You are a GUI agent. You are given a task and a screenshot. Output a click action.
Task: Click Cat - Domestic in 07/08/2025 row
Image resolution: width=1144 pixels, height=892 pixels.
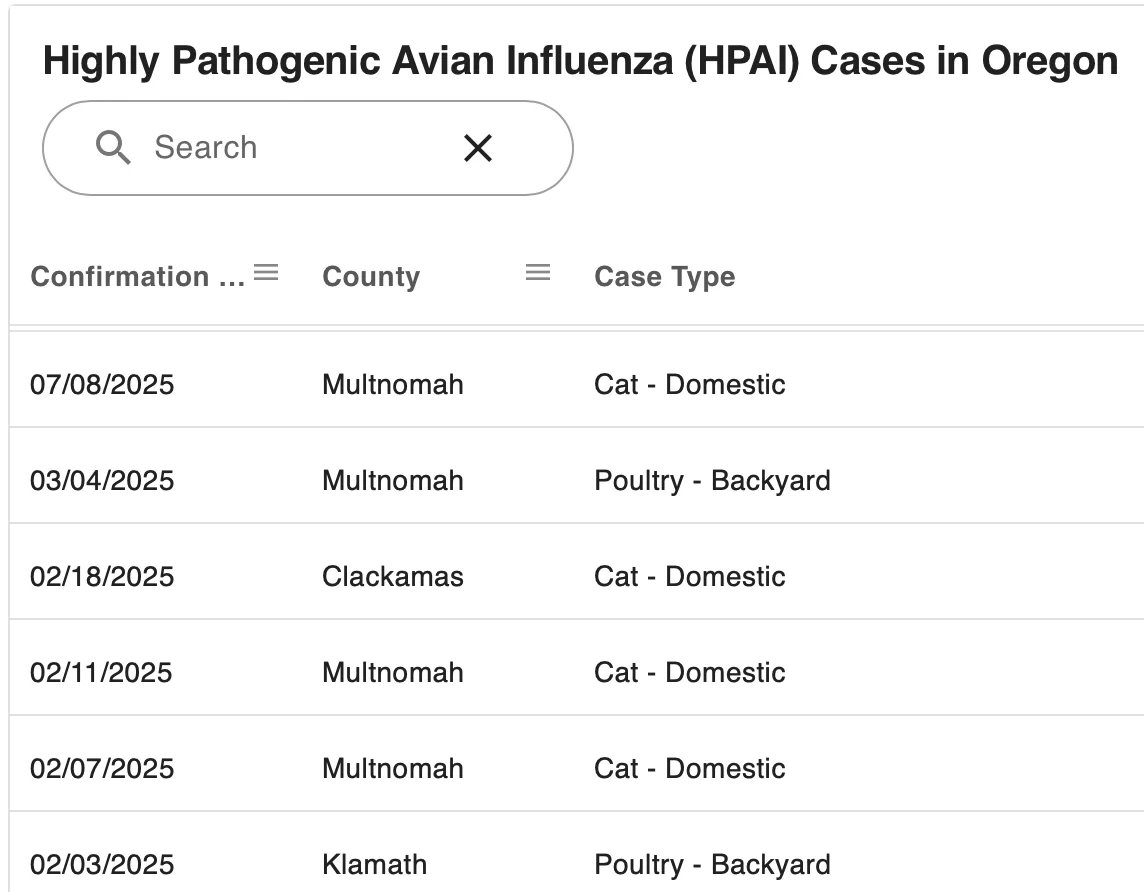[x=689, y=384]
